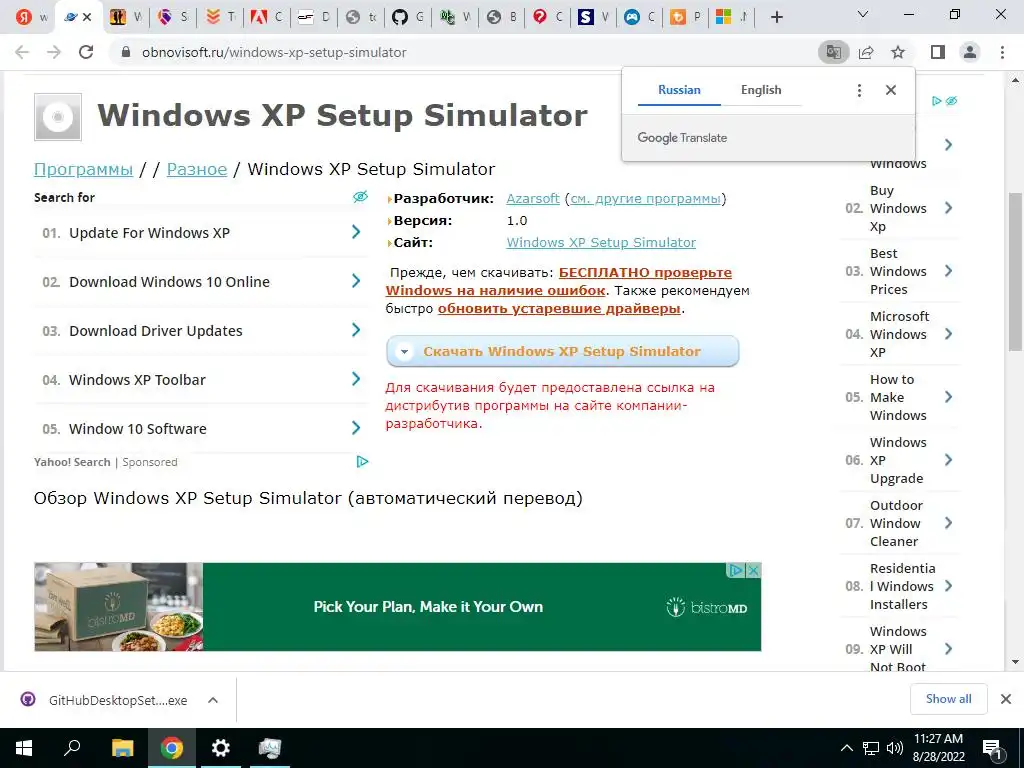Open the bistroMD banner ad
The image size is (1024, 768).
coord(397,607)
